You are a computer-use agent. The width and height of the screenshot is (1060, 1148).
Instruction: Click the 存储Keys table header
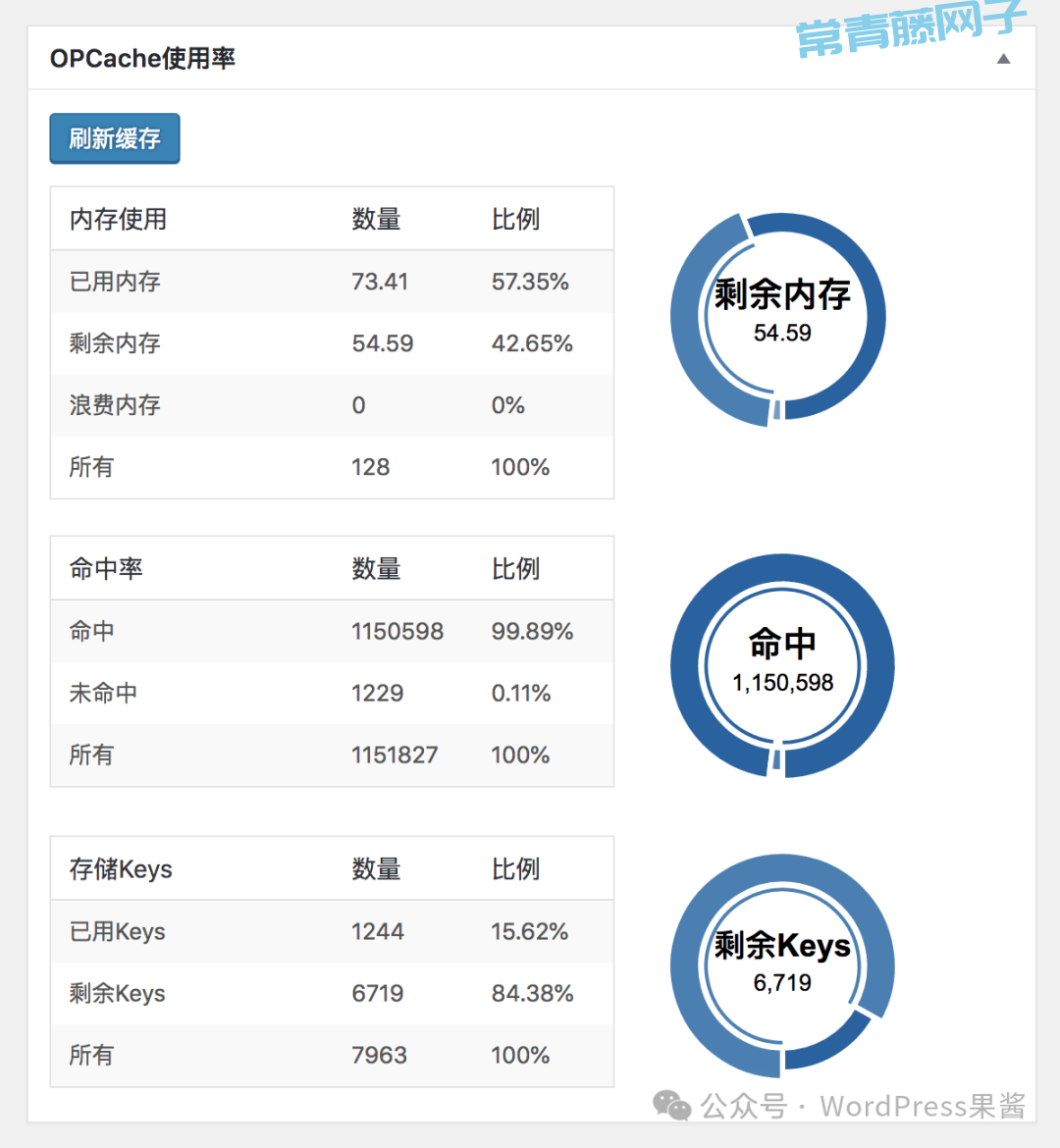pyautogui.click(x=121, y=869)
